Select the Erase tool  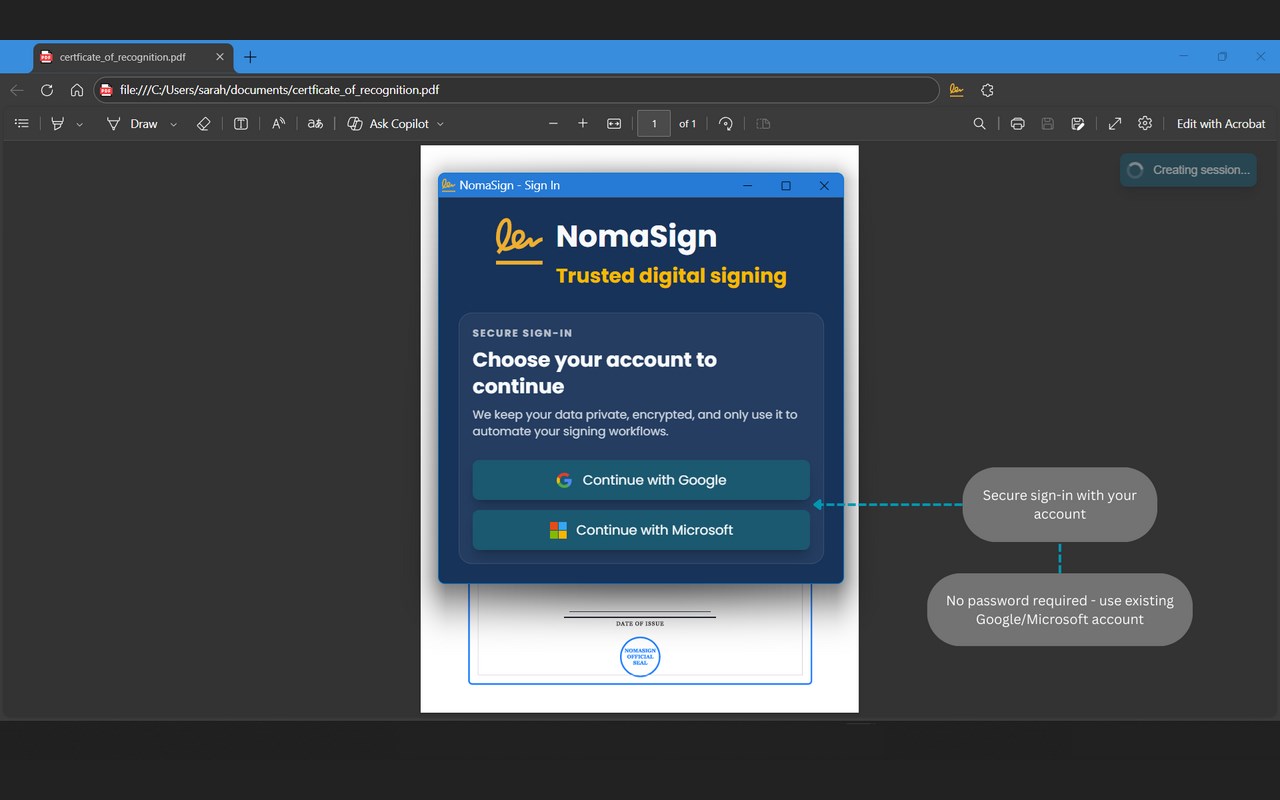(203, 124)
